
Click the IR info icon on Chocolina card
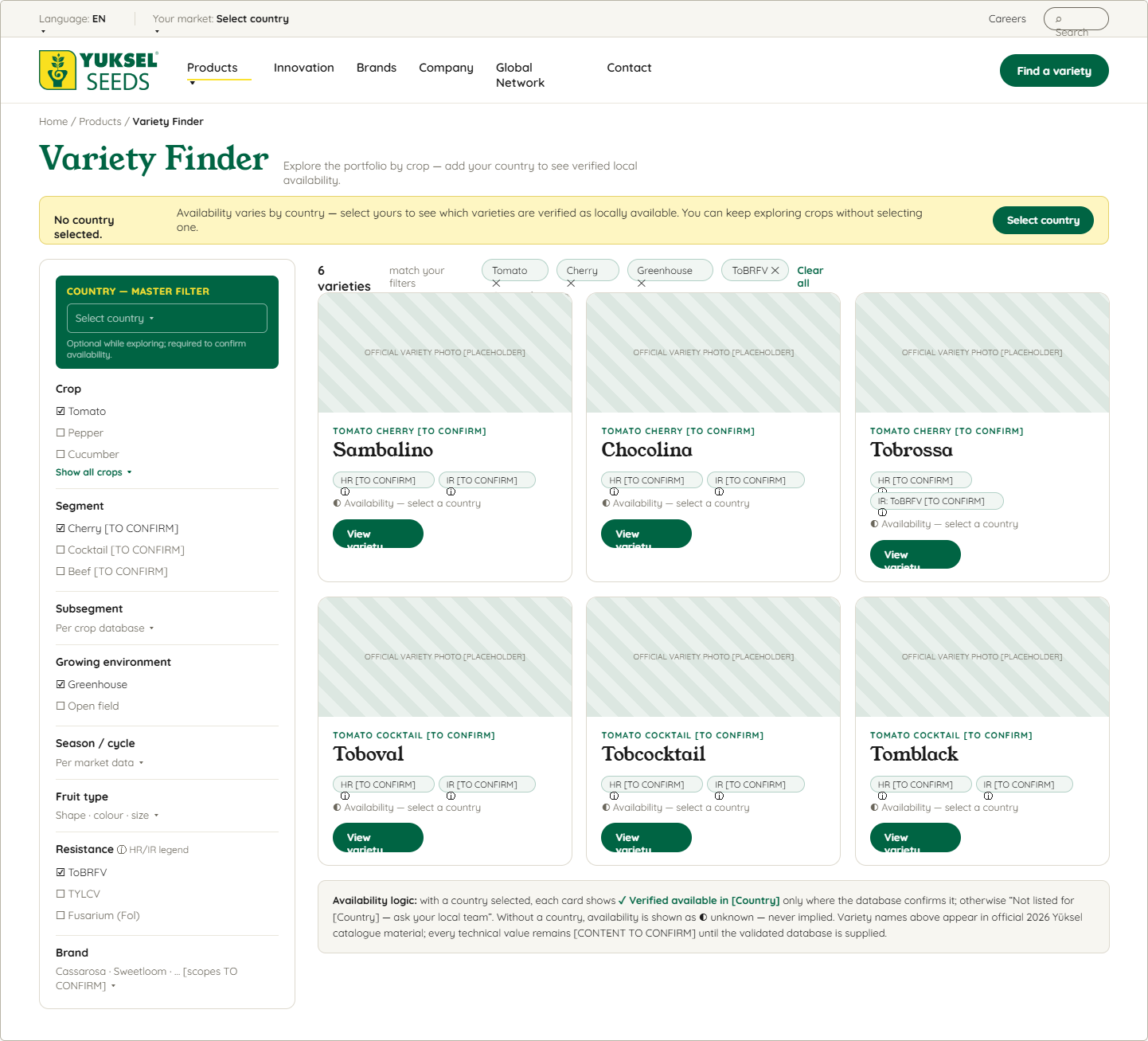[x=719, y=491]
